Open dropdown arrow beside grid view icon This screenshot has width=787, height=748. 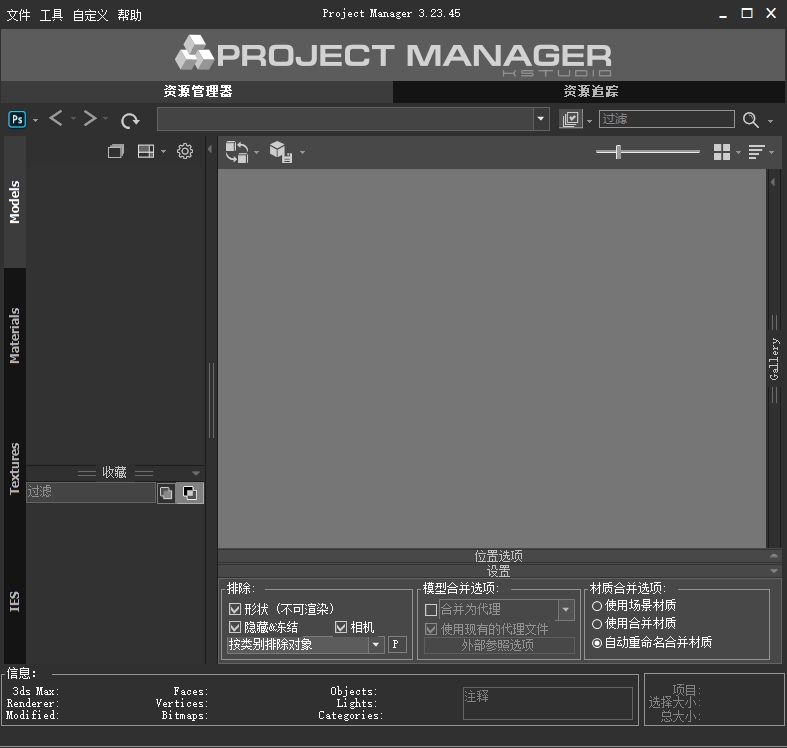738,152
